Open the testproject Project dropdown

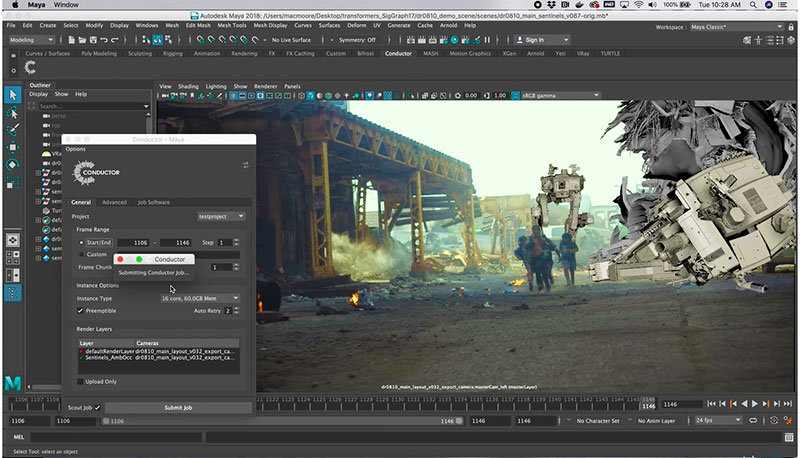click(221, 216)
